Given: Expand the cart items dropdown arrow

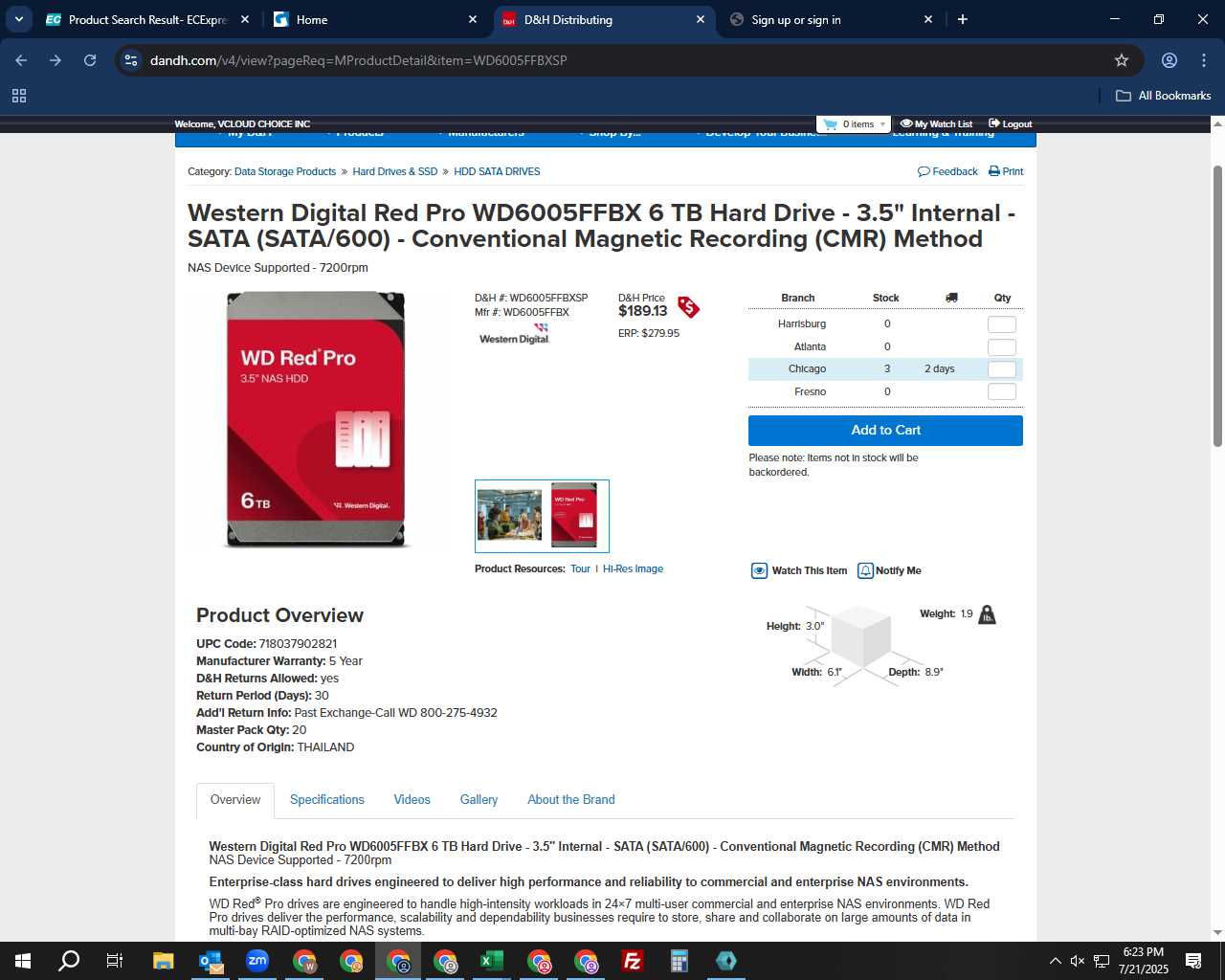Looking at the screenshot, I should (x=882, y=124).
